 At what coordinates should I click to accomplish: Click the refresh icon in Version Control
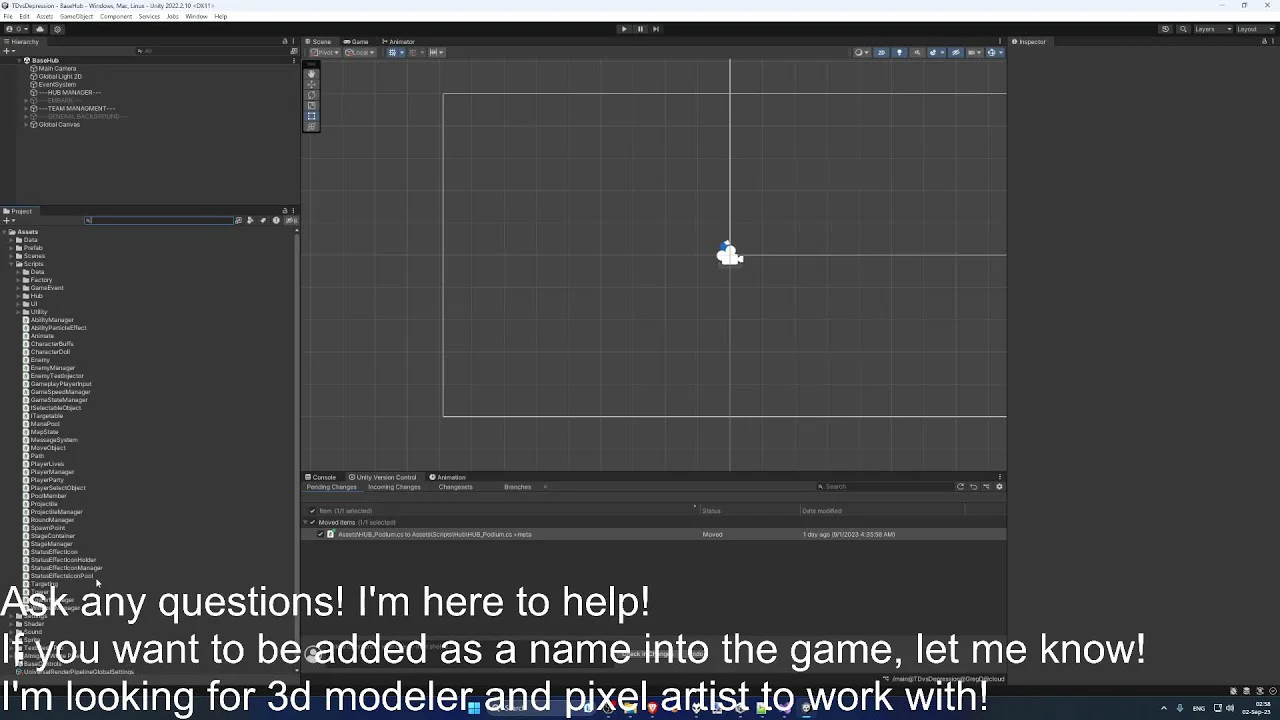(x=960, y=487)
